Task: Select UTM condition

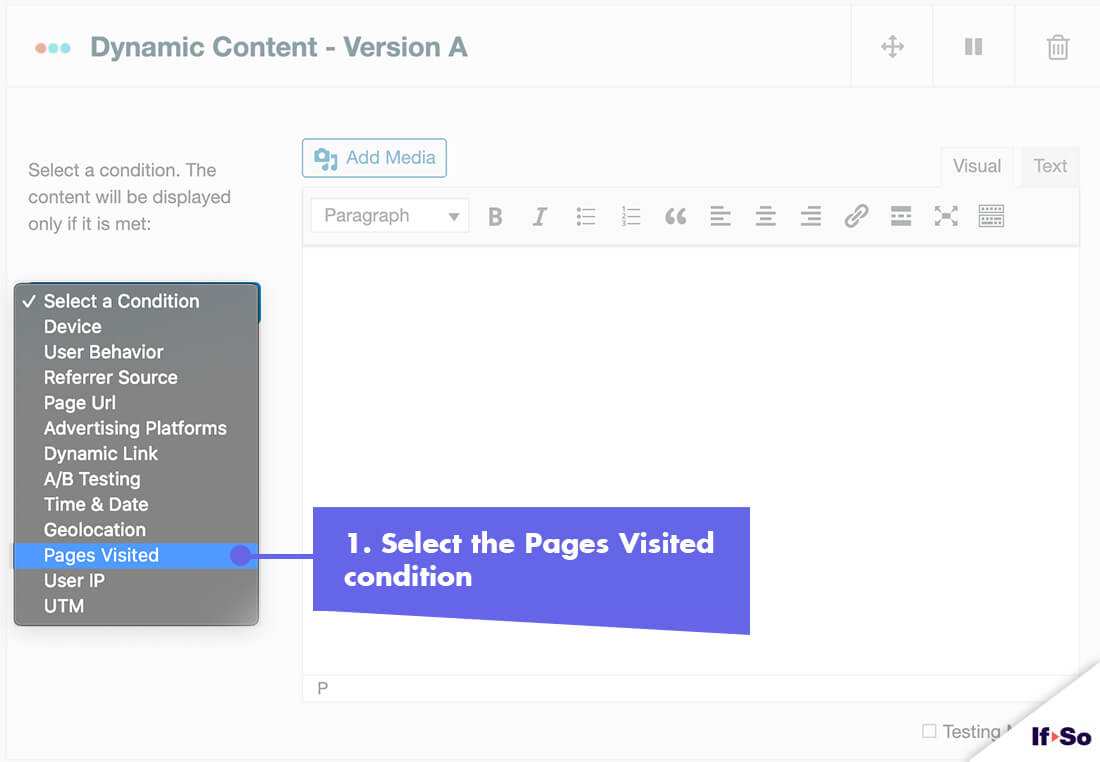Action: (x=136, y=606)
